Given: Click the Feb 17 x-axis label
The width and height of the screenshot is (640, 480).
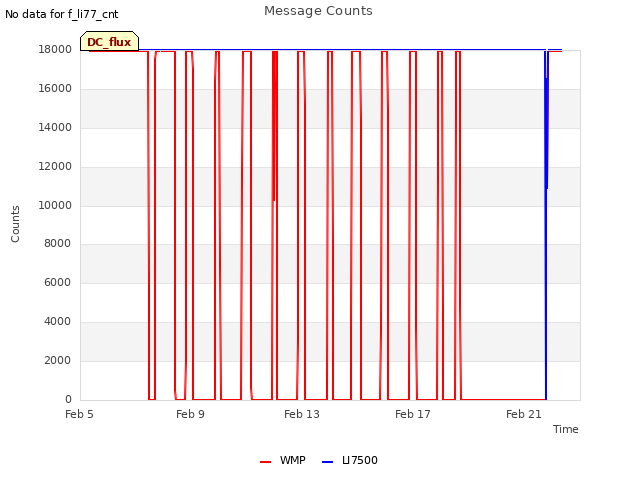Looking at the screenshot, I should (x=413, y=414).
